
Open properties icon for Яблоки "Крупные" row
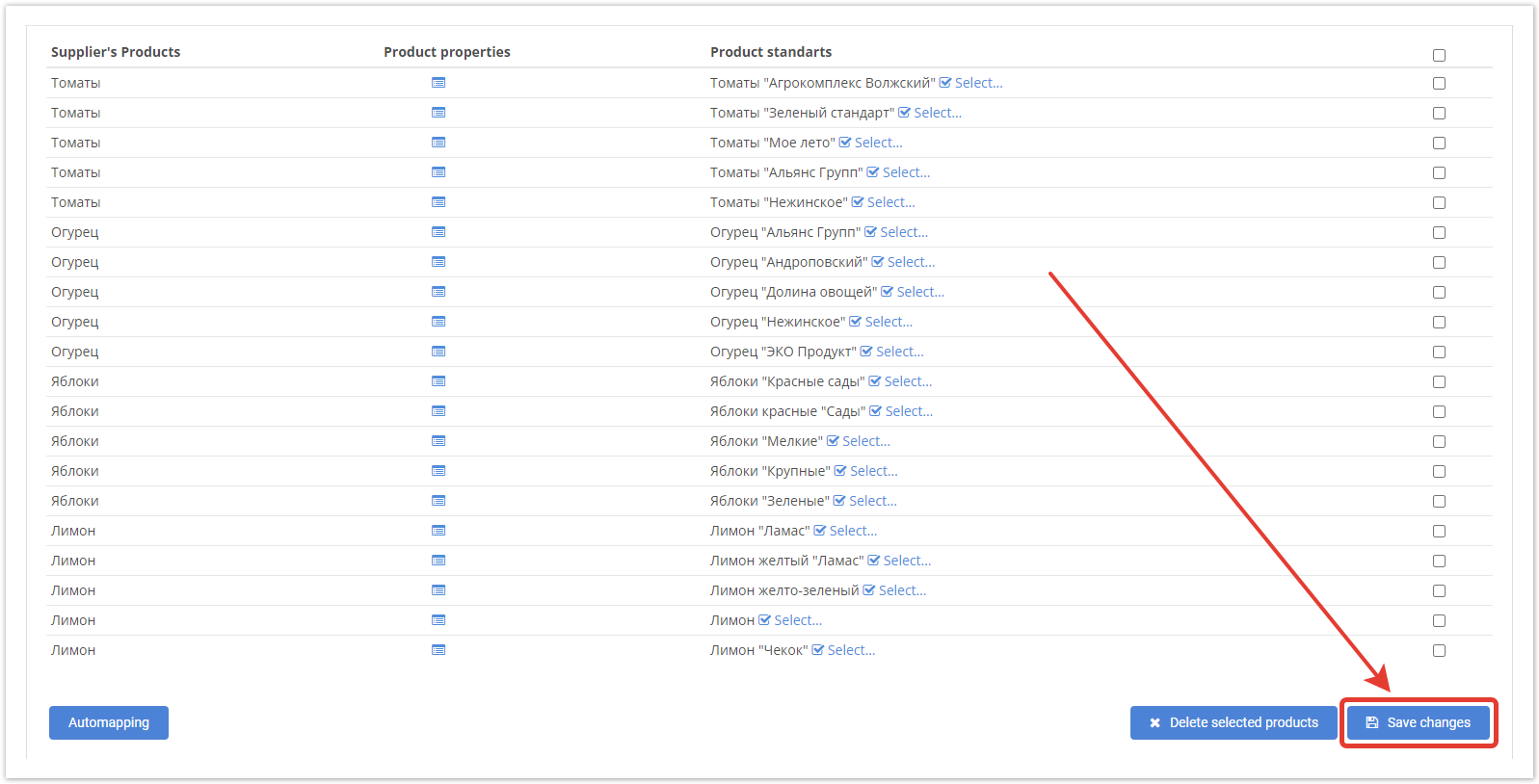[x=438, y=471]
